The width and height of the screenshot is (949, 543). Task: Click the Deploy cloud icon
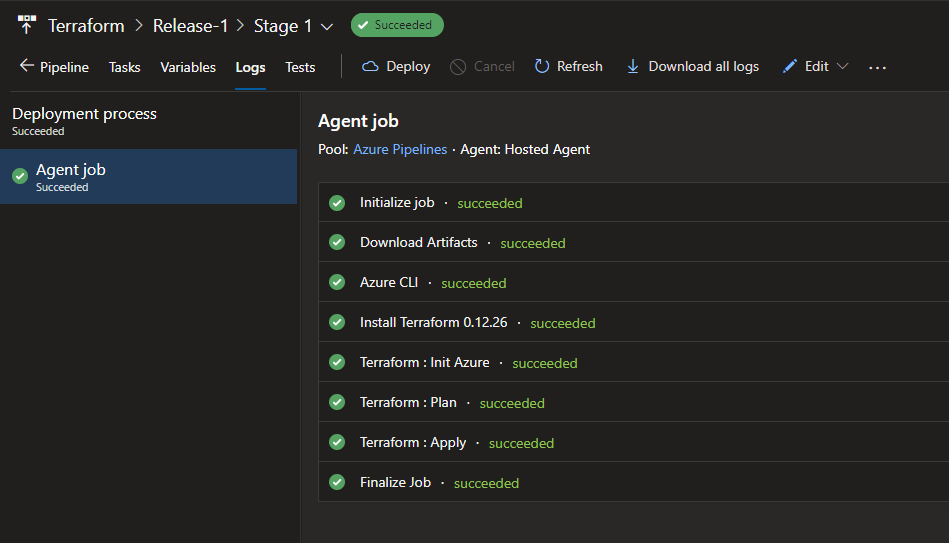370,67
